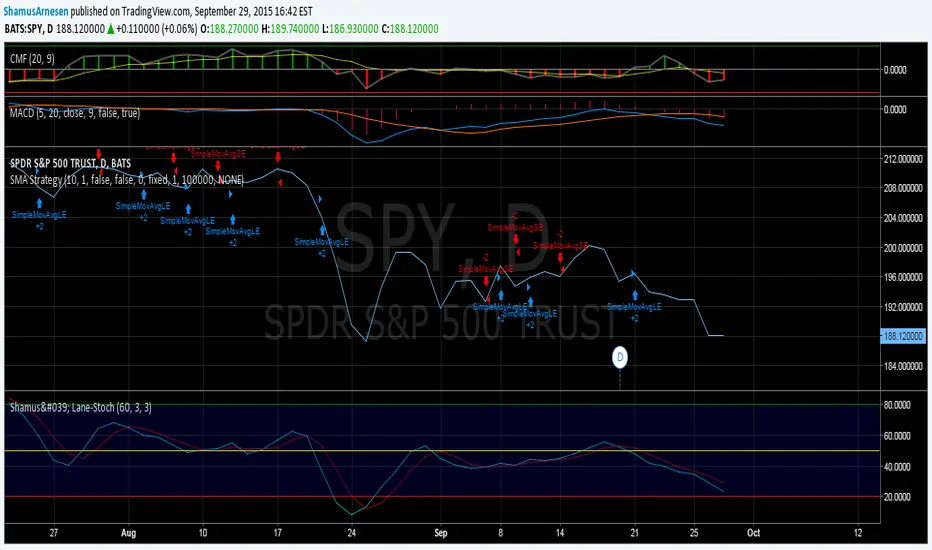Click the 196.000000 price axis label
932x550 pixels.
[903, 277]
